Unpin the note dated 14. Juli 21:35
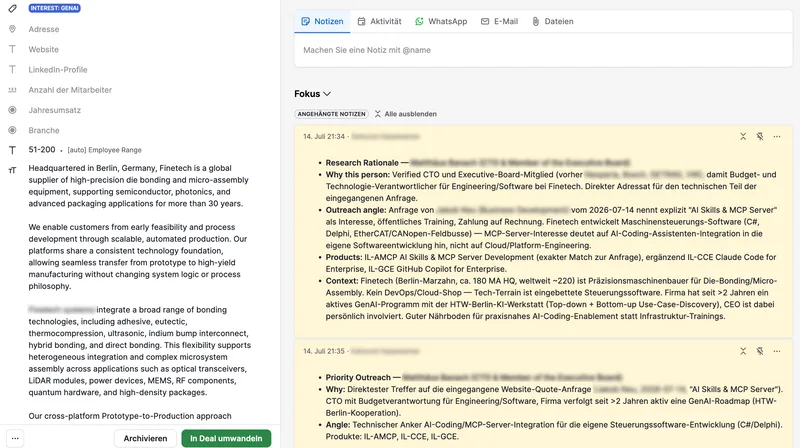Viewport: 800px width, 448px height. point(760,351)
